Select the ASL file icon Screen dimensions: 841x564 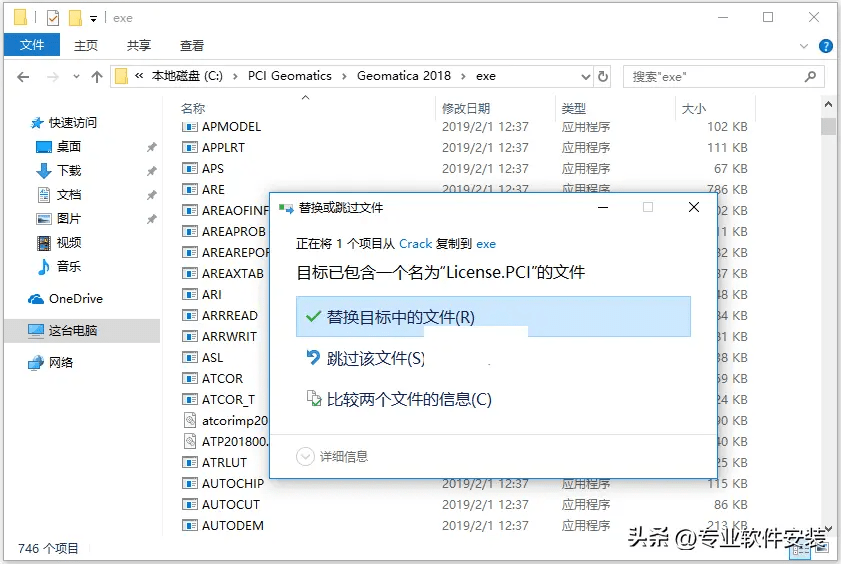coord(189,357)
